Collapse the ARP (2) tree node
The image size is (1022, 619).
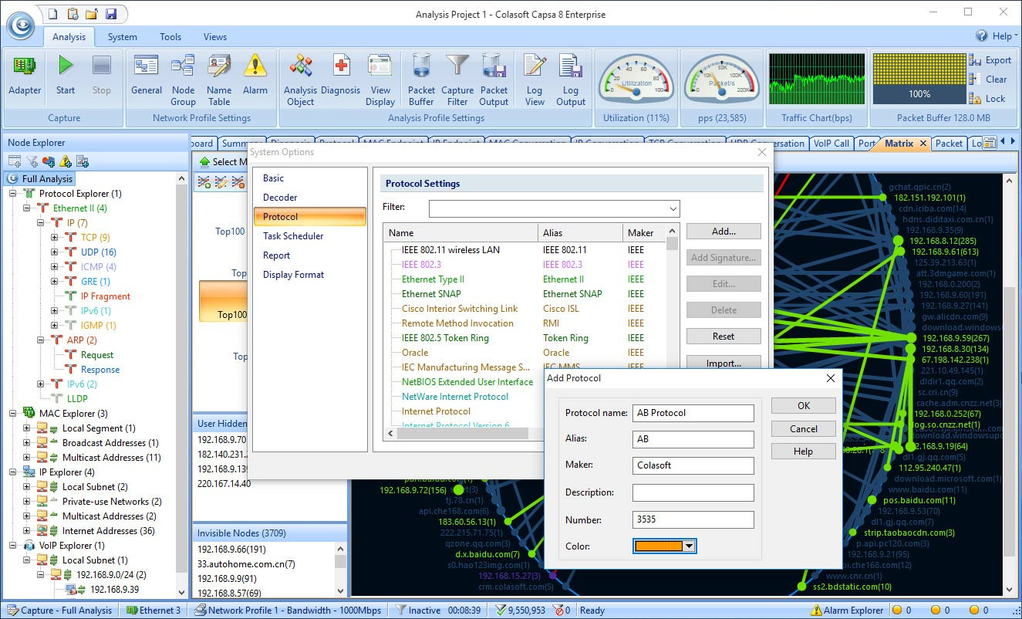pos(40,340)
